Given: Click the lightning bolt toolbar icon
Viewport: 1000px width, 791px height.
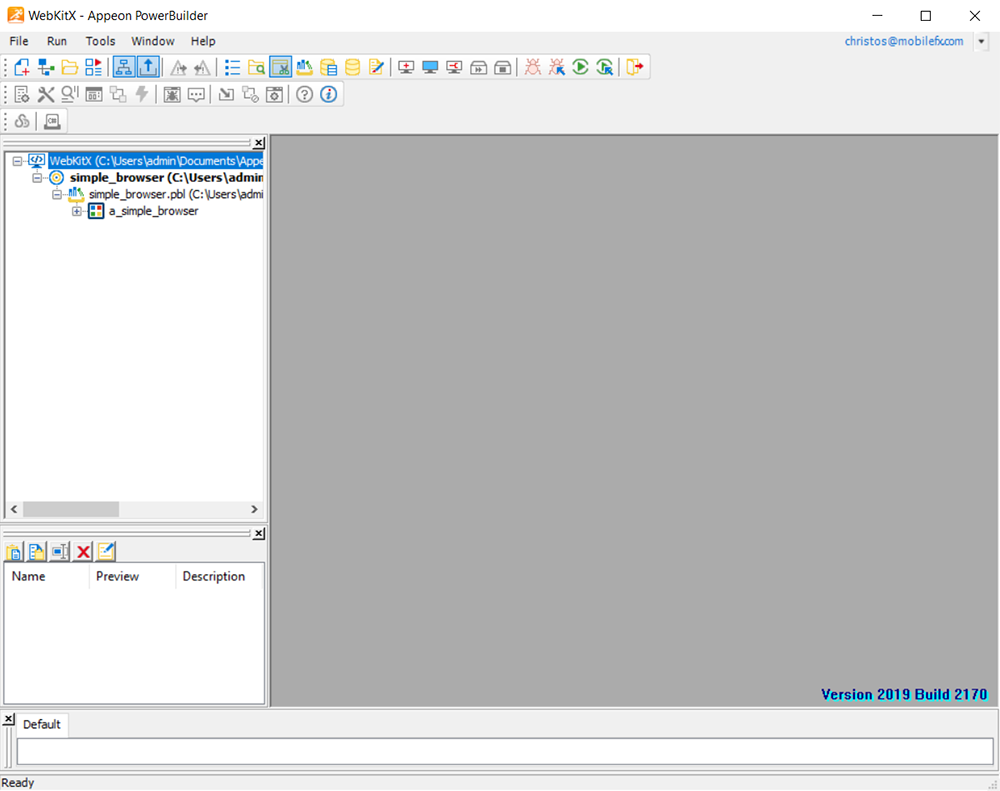Looking at the screenshot, I should [142, 94].
